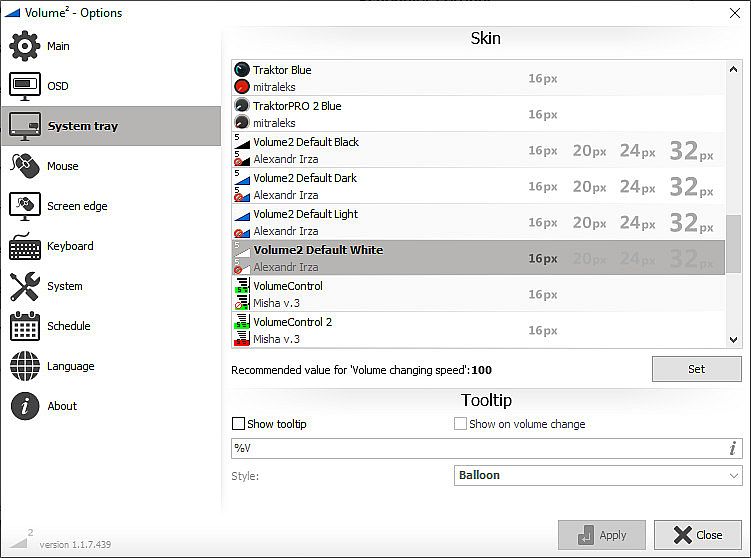Image resolution: width=751 pixels, height=558 pixels.
Task: Select the Traktor Blue skin row
Action: (478, 78)
